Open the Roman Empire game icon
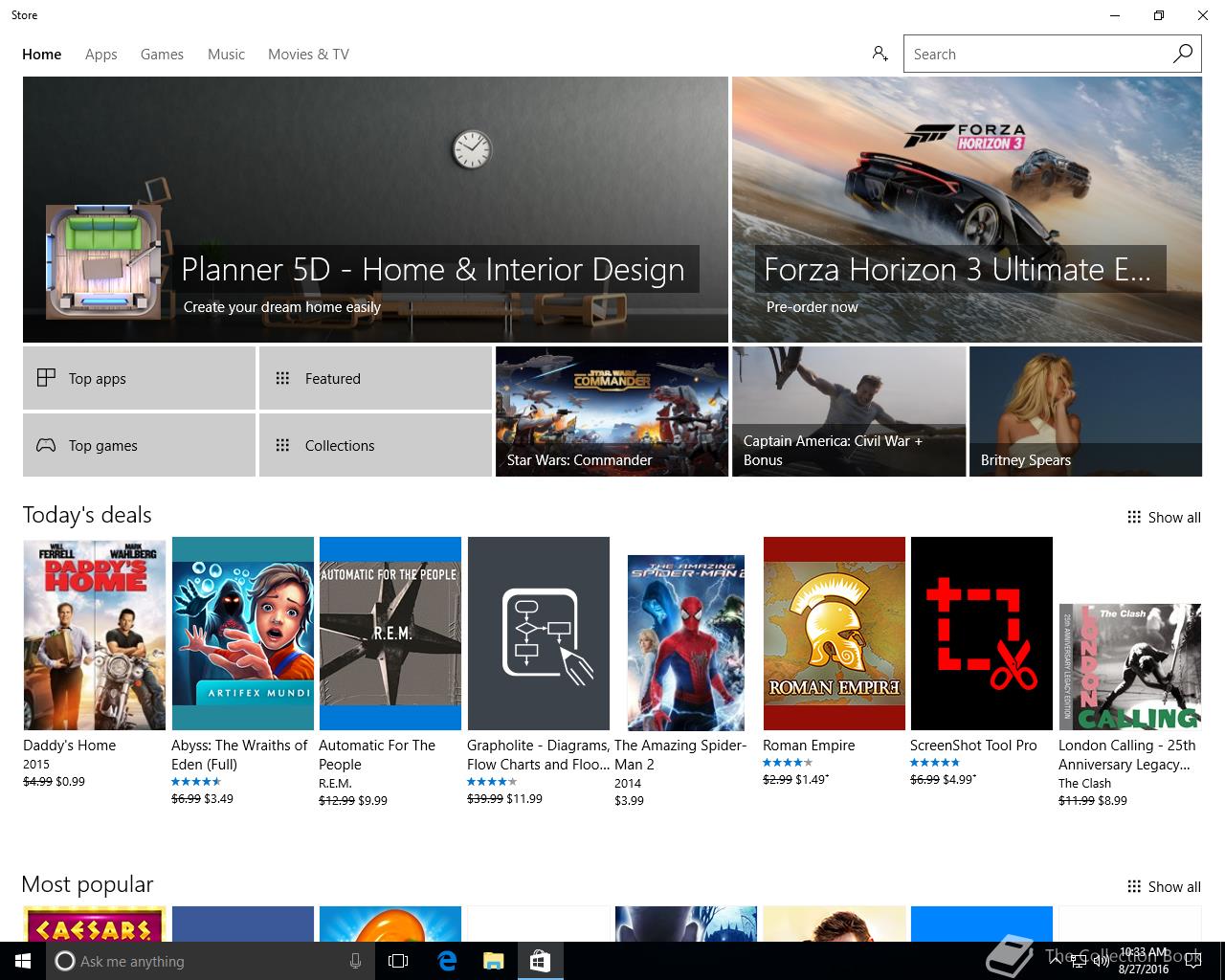Screen dimensions: 1225x980 click(x=835, y=634)
